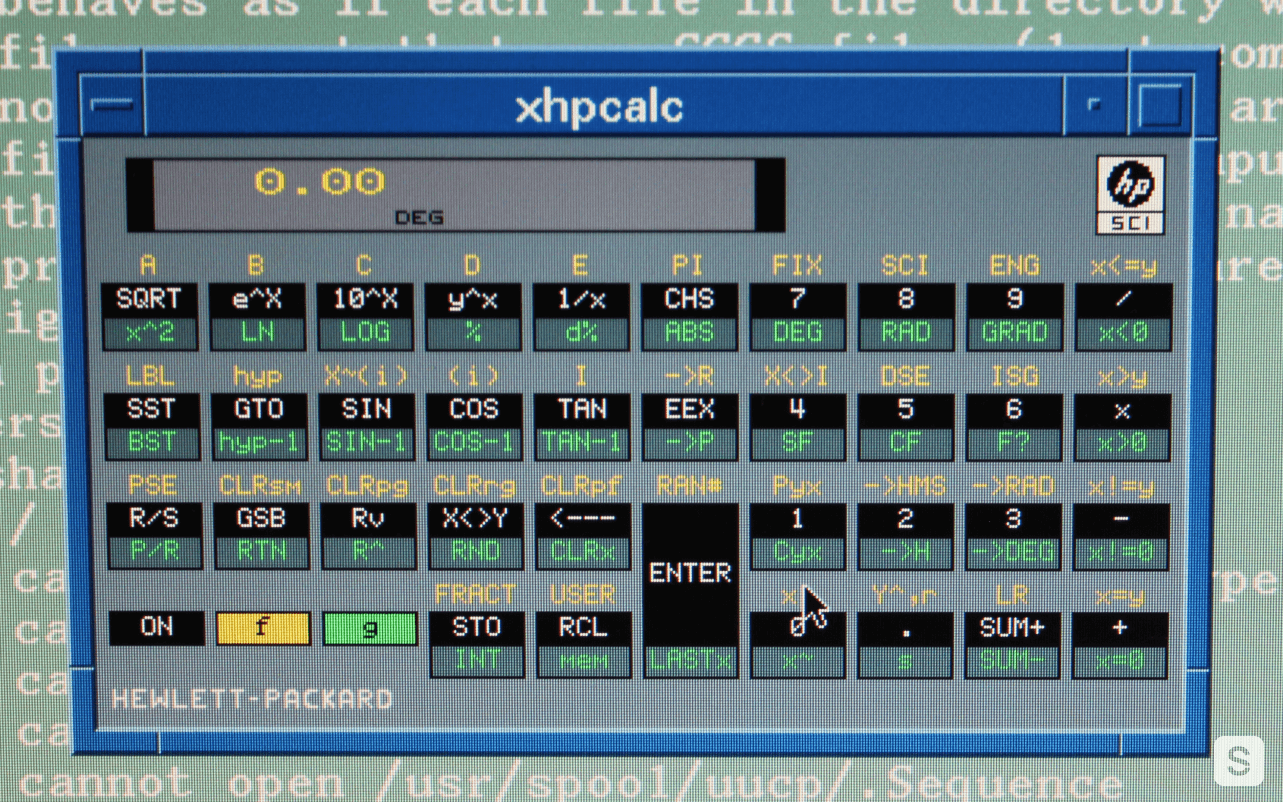This screenshot has width=1283, height=802.
Task: Click the calculator display showing 0.00
Action: pos(455,195)
